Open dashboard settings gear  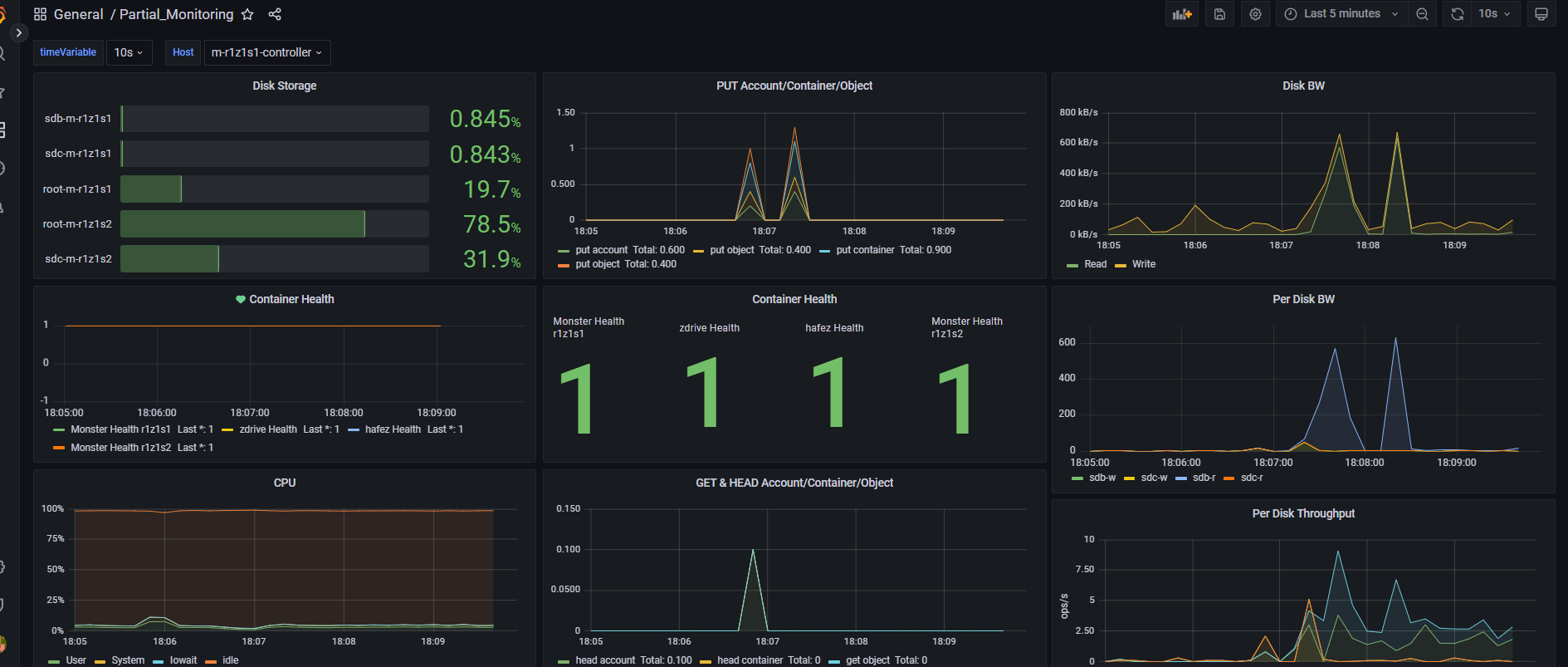1255,14
